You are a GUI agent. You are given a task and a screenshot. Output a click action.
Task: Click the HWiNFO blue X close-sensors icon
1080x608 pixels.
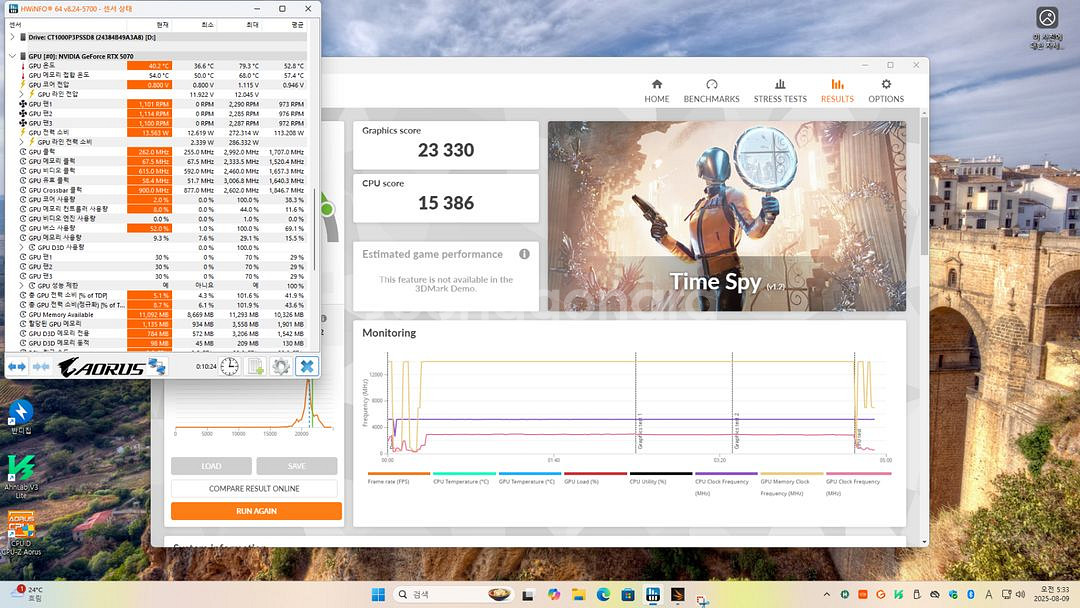(x=307, y=366)
